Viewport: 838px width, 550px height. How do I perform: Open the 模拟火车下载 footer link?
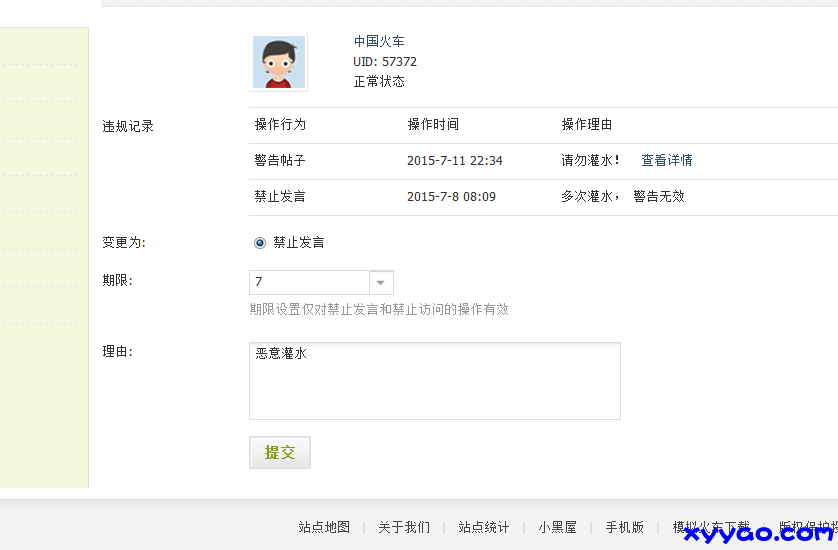pos(710,527)
